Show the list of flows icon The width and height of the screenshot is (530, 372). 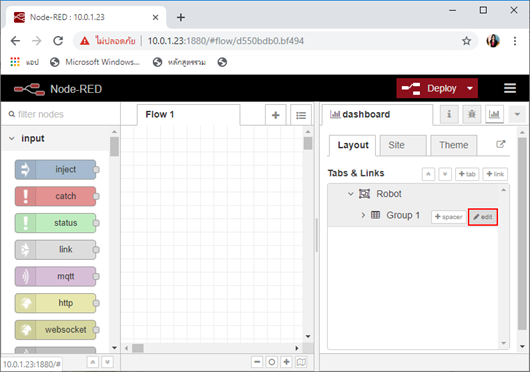tap(301, 115)
